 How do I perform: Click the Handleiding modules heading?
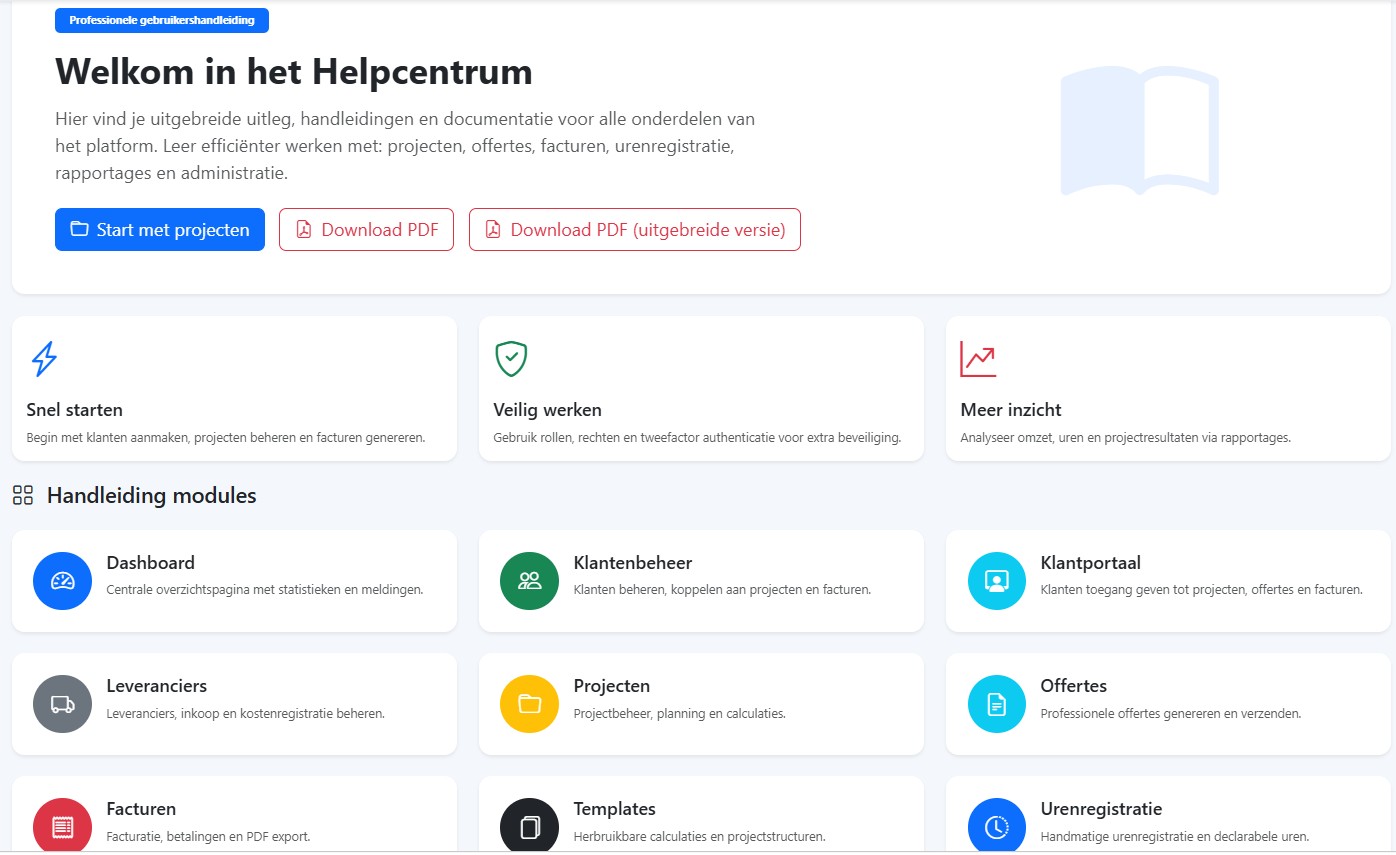pos(152,495)
